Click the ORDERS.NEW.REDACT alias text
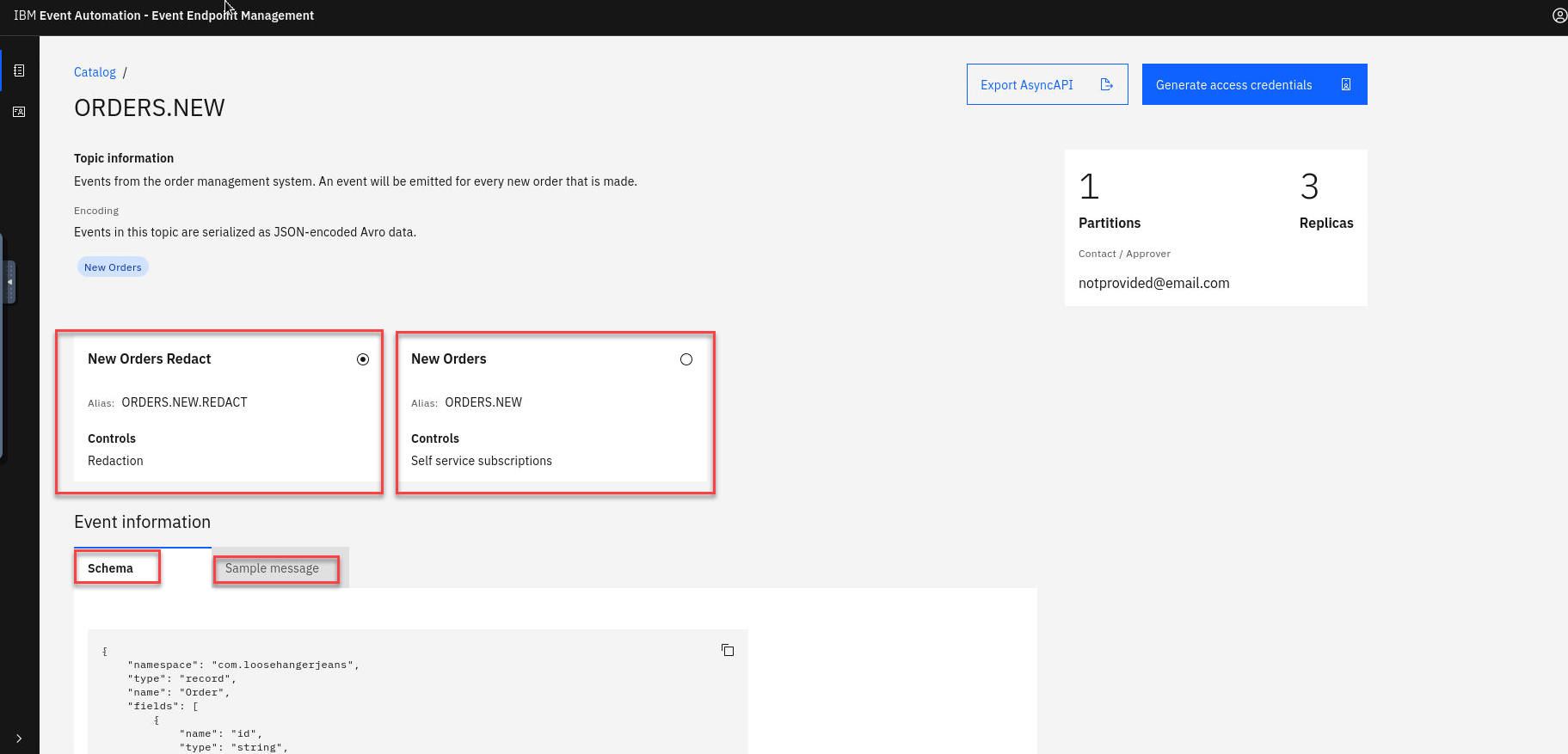 click(184, 402)
